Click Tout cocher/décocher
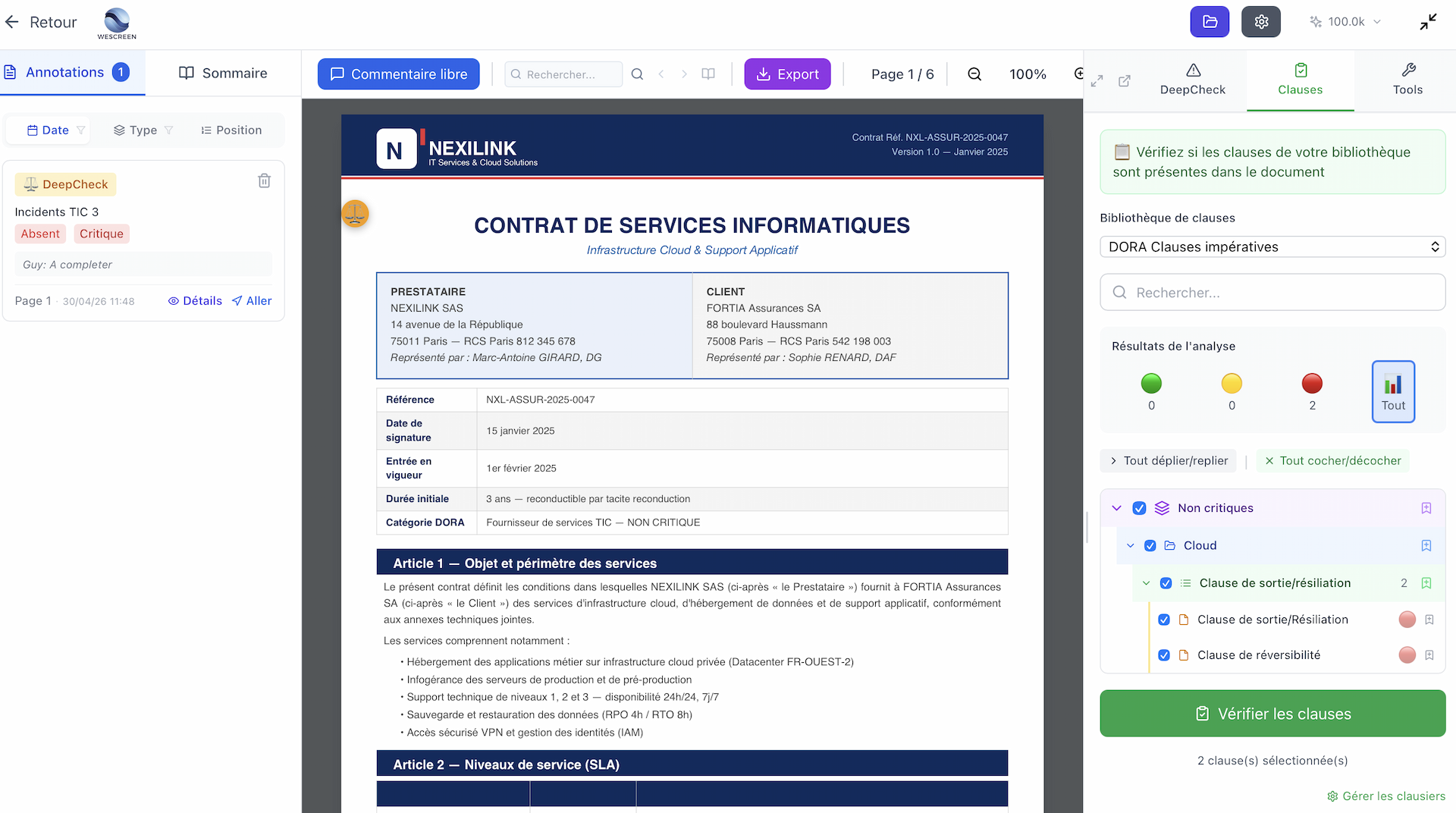Image resolution: width=1456 pixels, height=813 pixels. [1333, 461]
